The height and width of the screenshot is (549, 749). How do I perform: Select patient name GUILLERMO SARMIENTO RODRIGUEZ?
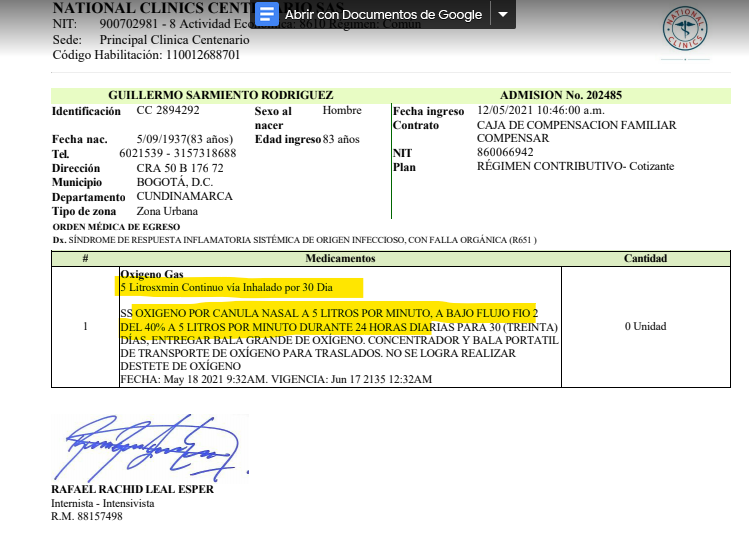point(221,95)
